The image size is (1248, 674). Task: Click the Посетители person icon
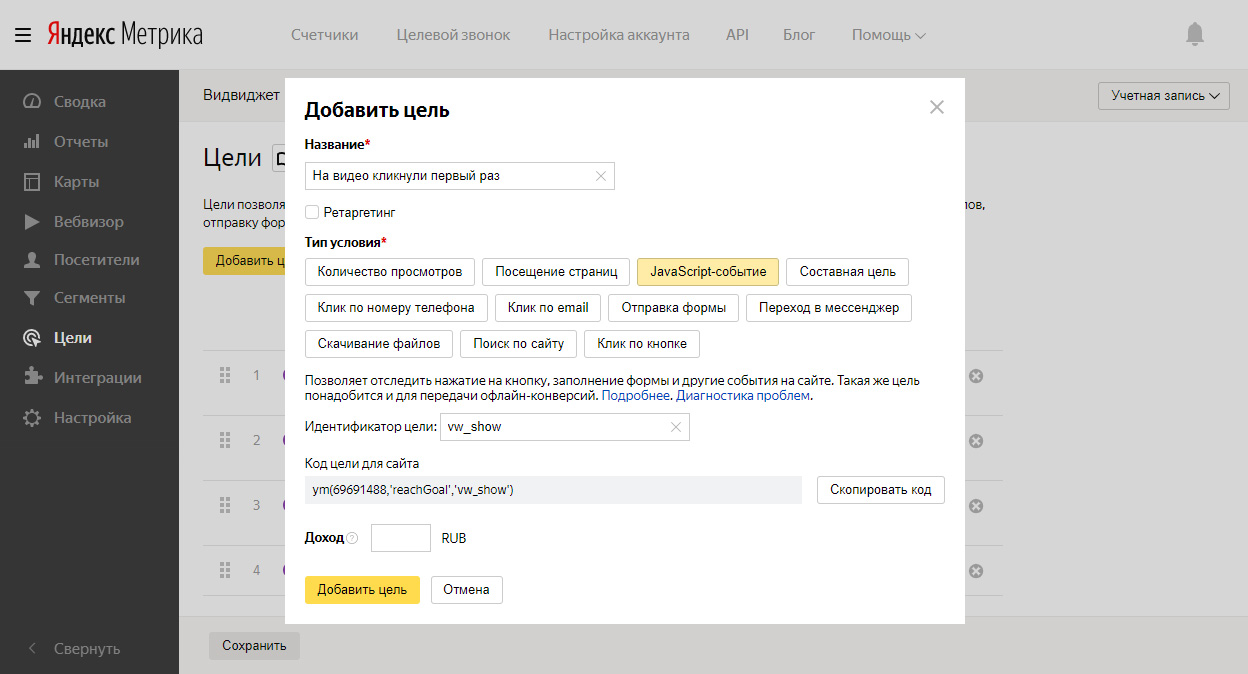click(x=32, y=260)
